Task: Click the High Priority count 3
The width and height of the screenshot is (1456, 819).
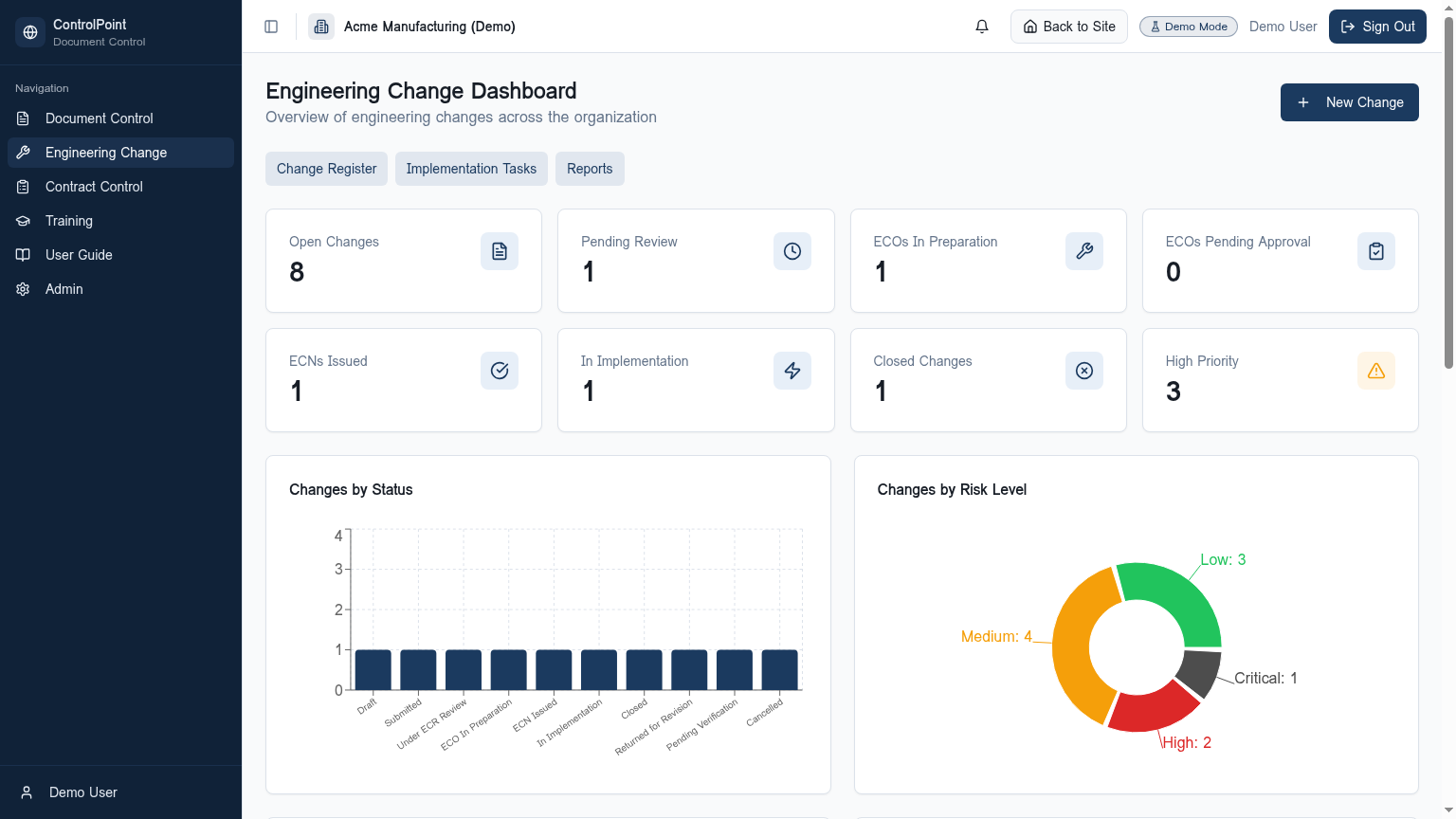Action: click(x=1174, y=391)
